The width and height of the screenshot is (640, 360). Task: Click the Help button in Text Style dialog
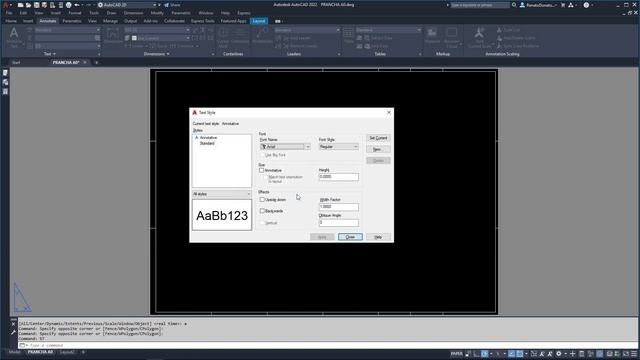click(x=378, y=237)
